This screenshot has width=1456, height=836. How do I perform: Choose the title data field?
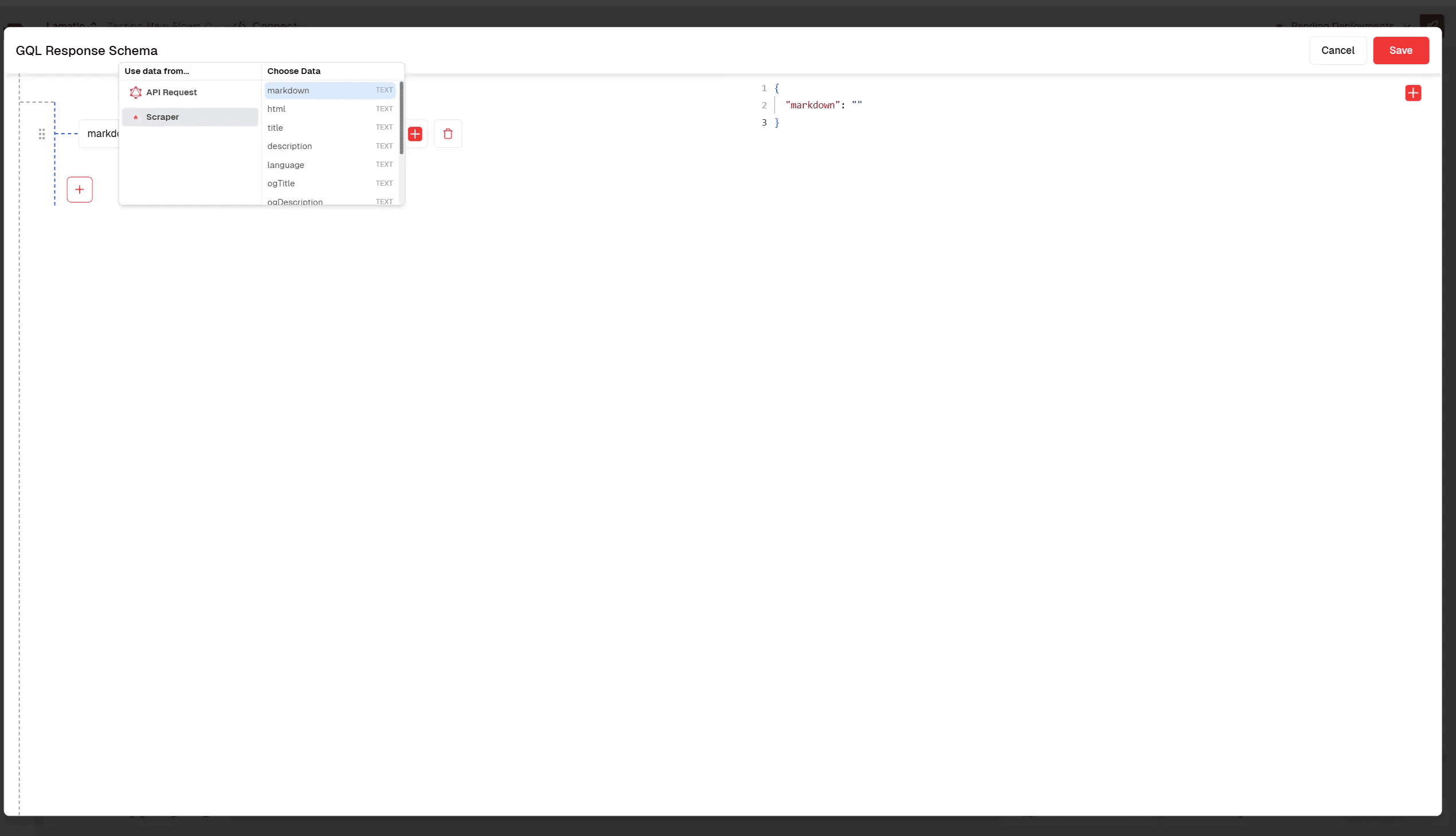pyautogui.click(x=330, y=127)
